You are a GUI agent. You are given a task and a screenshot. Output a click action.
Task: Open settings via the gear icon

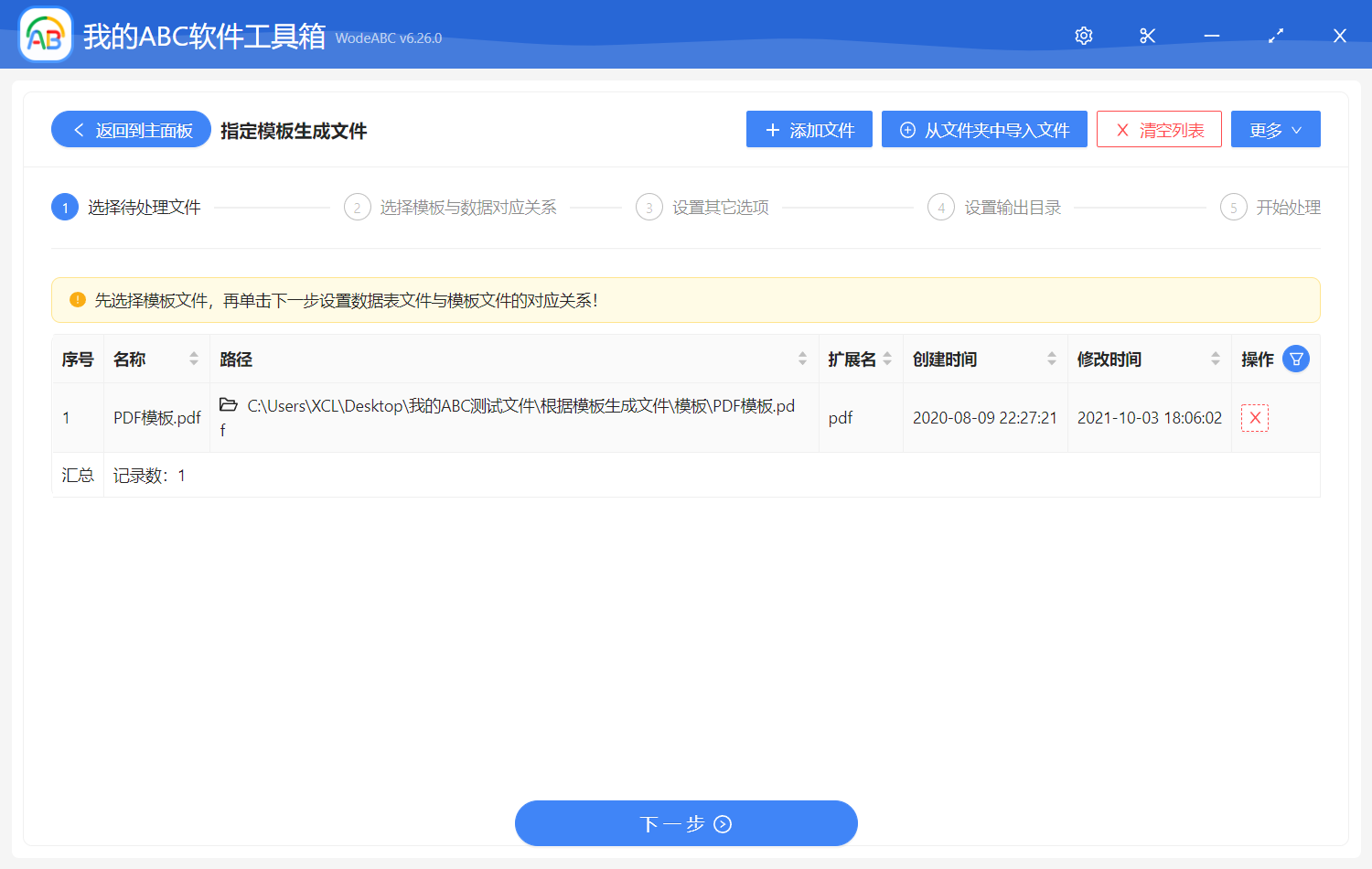[x=1083, y=36]
